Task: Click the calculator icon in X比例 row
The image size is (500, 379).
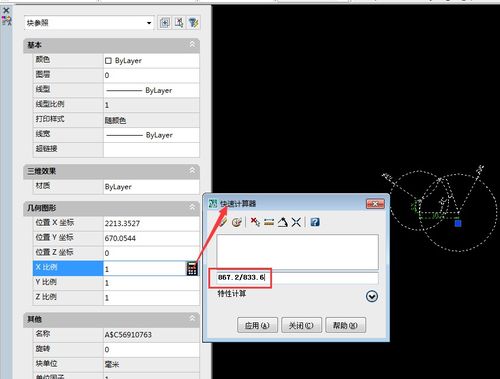Action: [192, 268]
